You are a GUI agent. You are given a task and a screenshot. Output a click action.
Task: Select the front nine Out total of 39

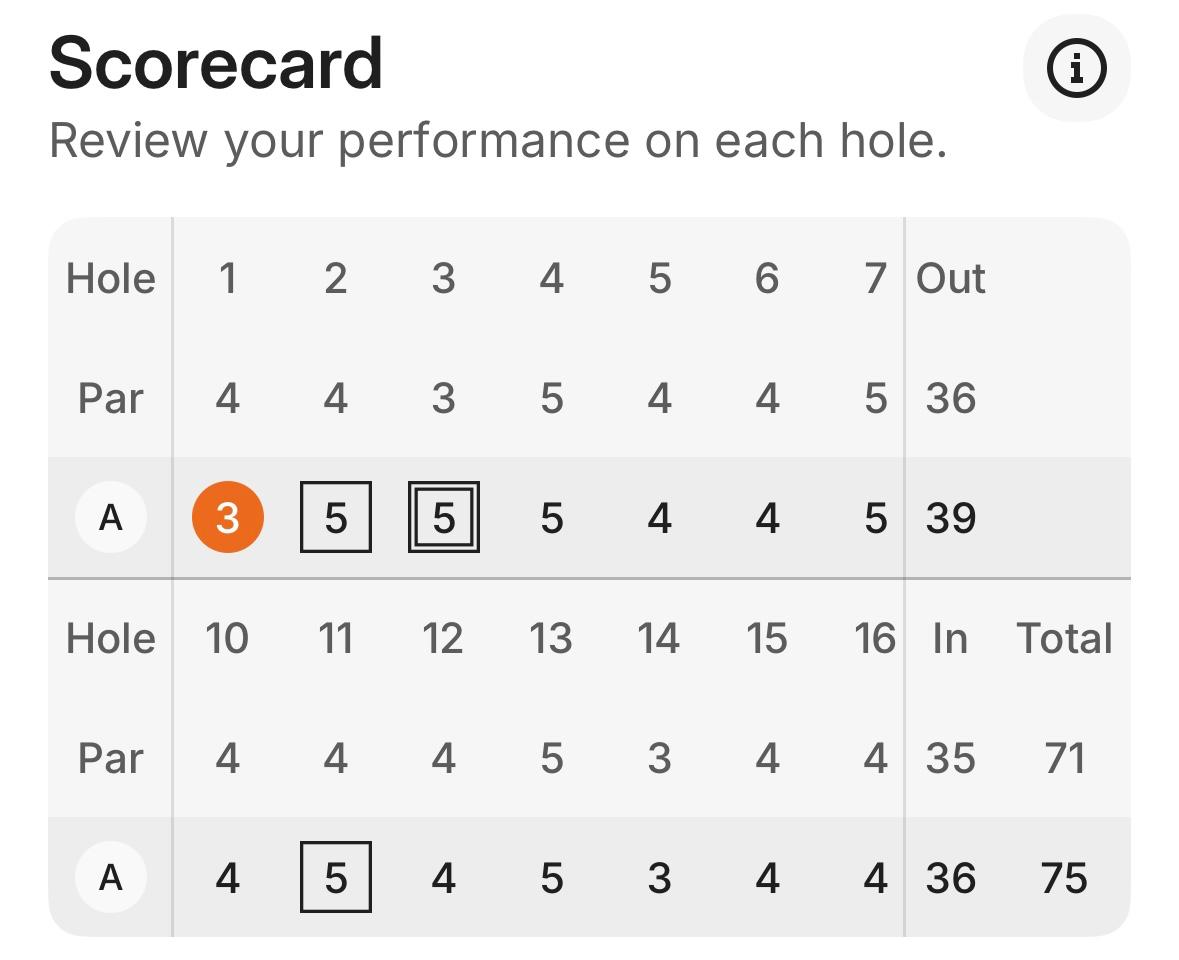tap(950, 518)
